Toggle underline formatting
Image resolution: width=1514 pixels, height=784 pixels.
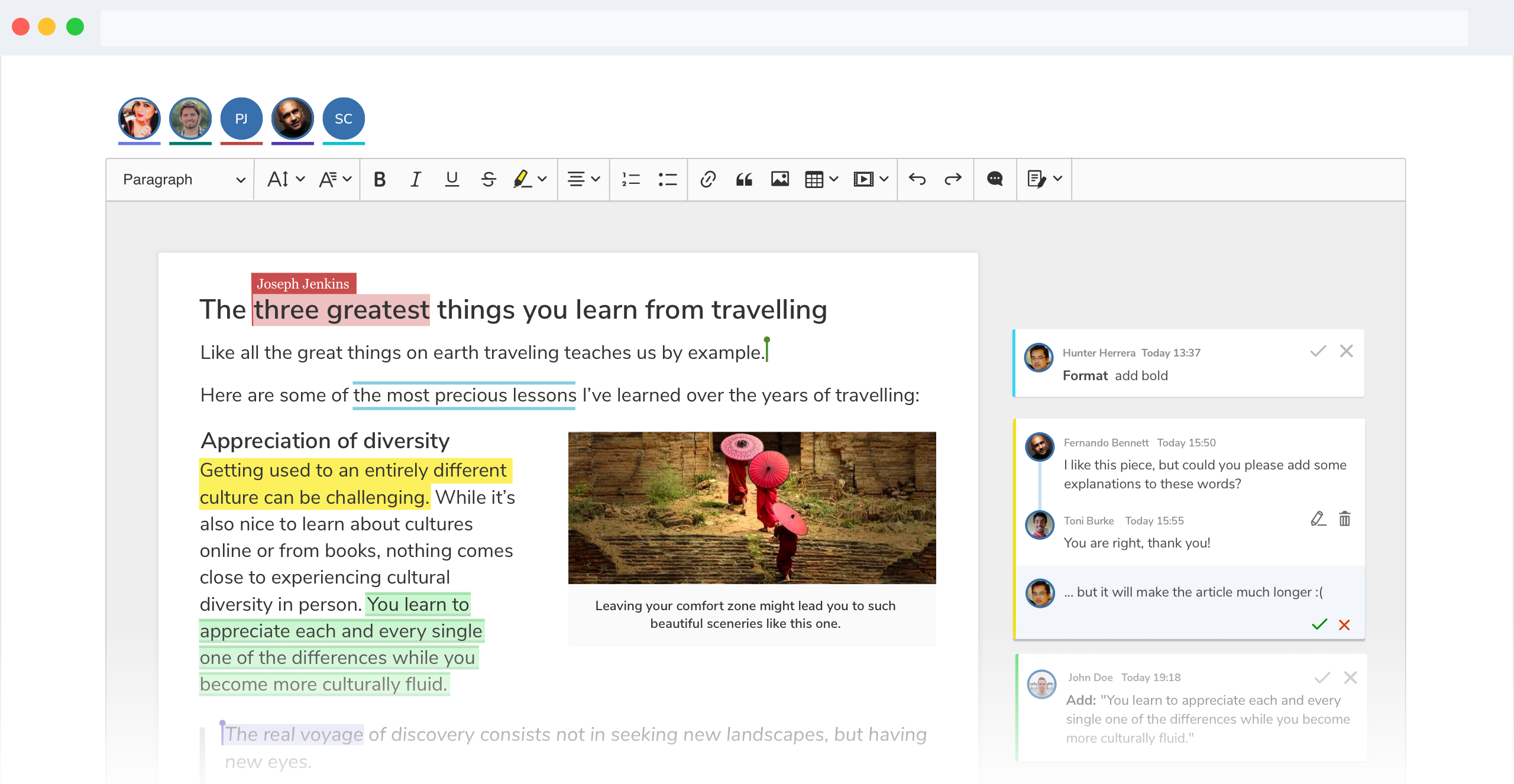click(452, 179)
